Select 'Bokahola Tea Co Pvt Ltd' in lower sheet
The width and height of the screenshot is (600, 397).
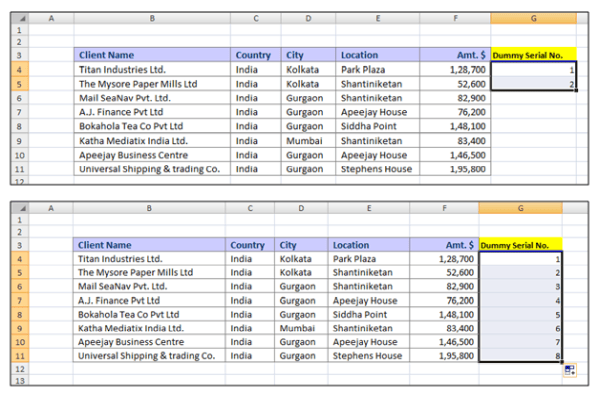pos(149,314)
